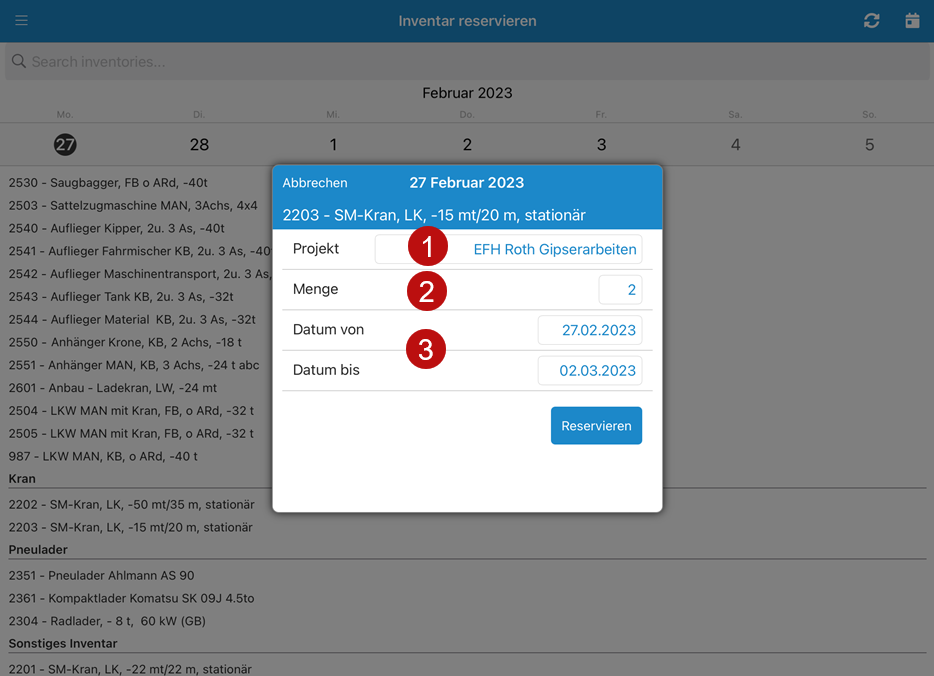
Task: Pick 2361 Kompaktlader Komatsu item
Action: (x=131, y=599)
